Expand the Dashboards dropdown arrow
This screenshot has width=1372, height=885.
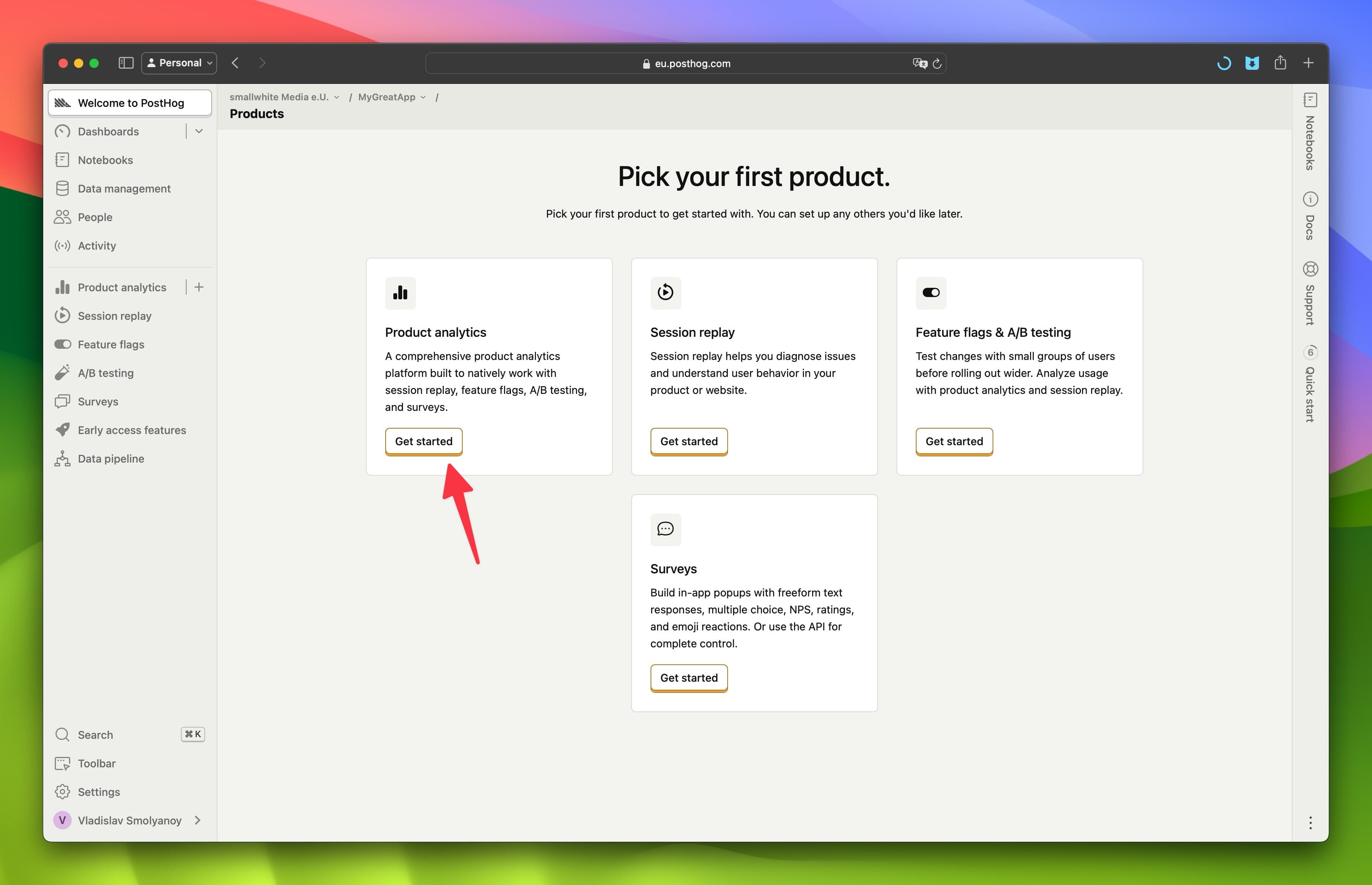[199, 132]
